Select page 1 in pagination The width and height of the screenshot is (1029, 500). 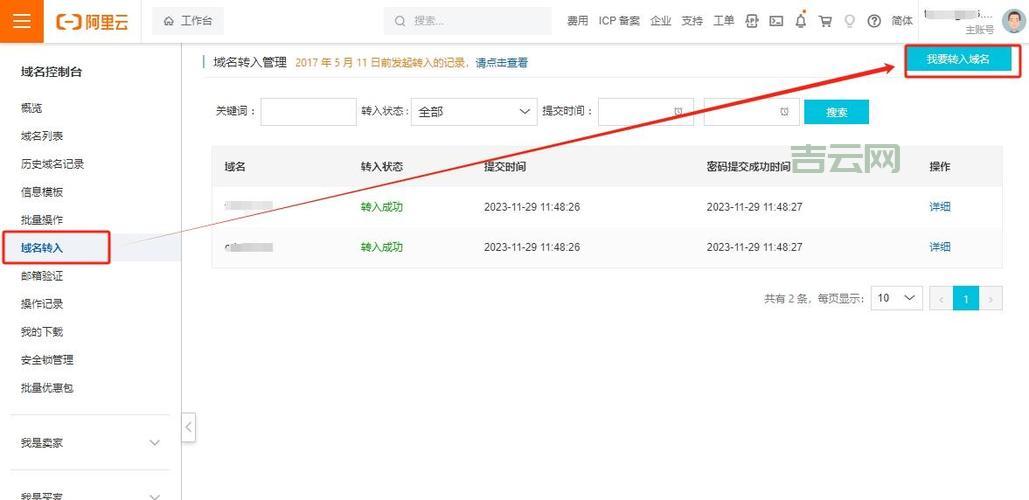click(966, 299)
